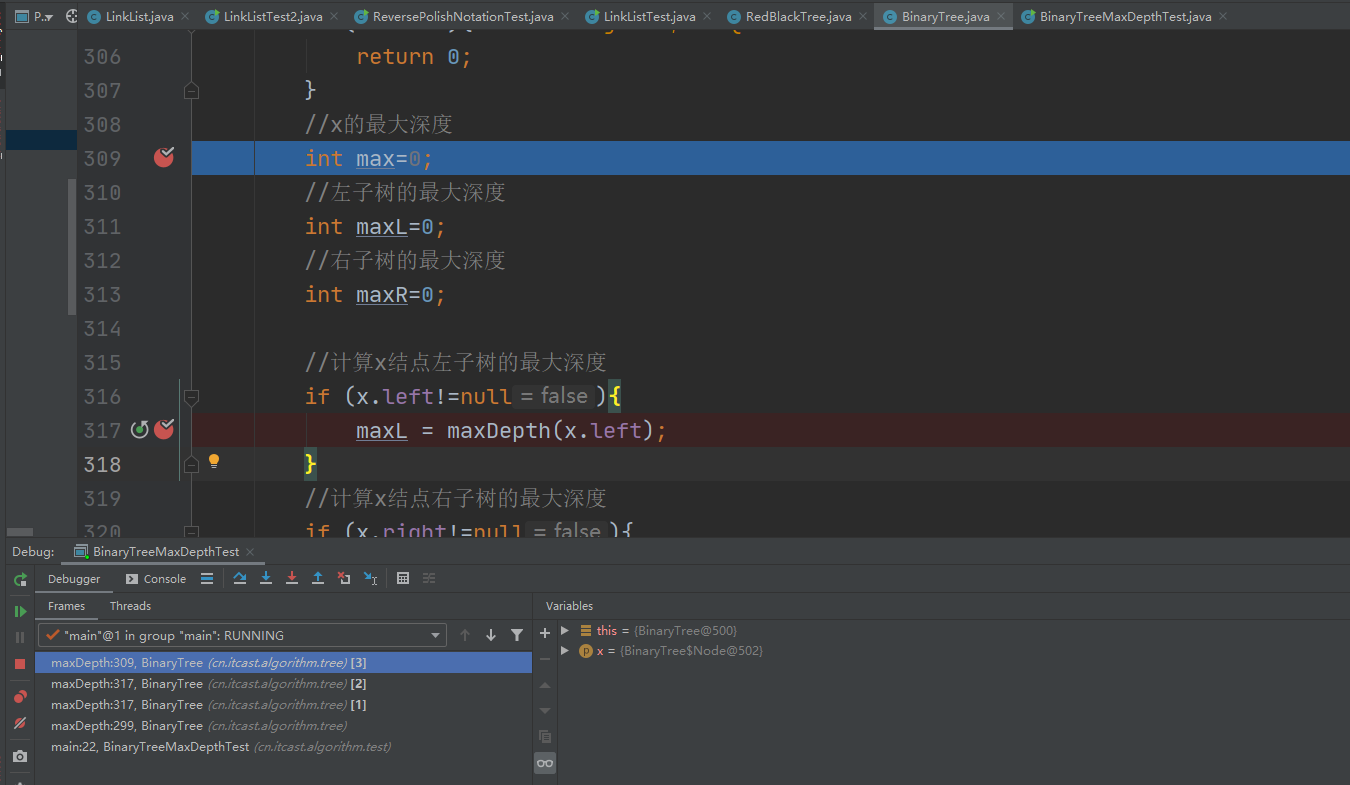This screenshot has height=785, width=1350.
Task: Switch to Console tab
Action: pyautogui.click(x=155, y=579)
